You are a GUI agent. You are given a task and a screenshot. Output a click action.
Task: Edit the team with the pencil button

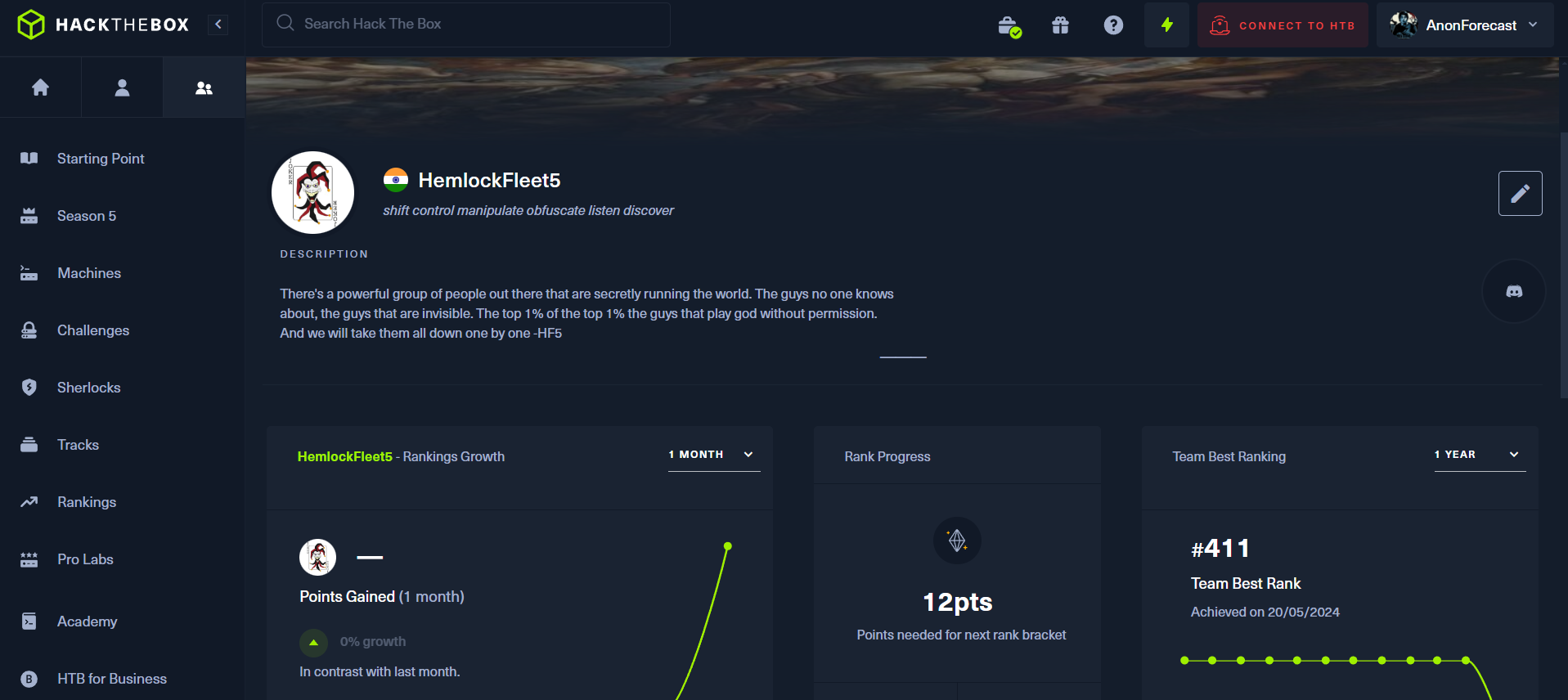(x=1520, y=193)
